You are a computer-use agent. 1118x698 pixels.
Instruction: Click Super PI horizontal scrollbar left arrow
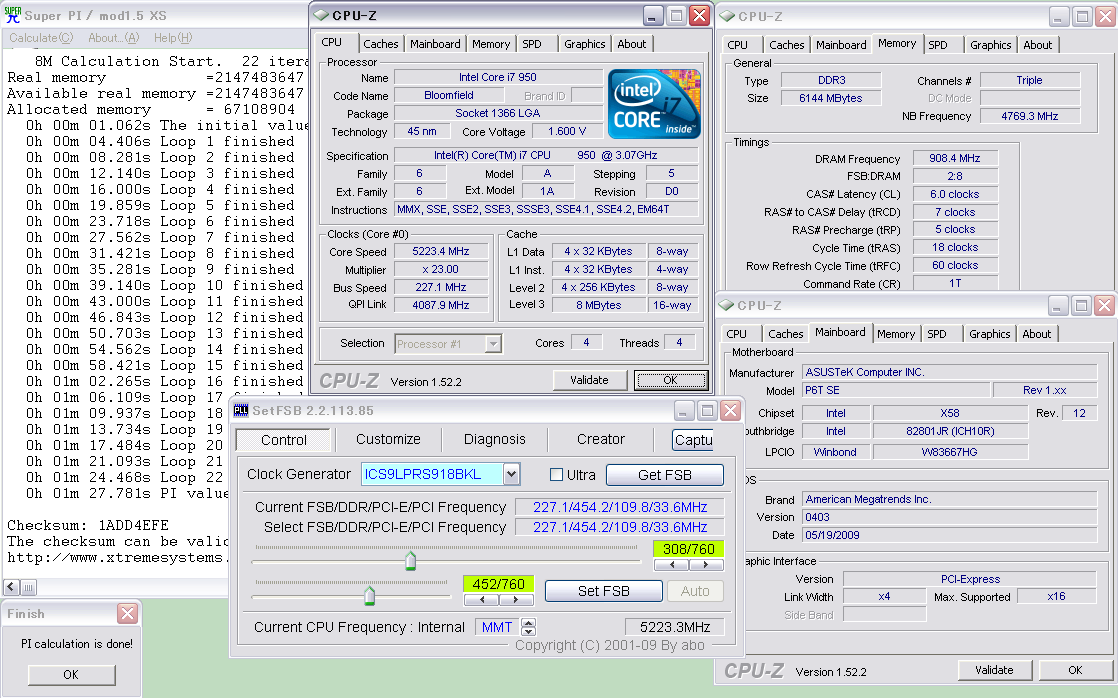point(11,587)
